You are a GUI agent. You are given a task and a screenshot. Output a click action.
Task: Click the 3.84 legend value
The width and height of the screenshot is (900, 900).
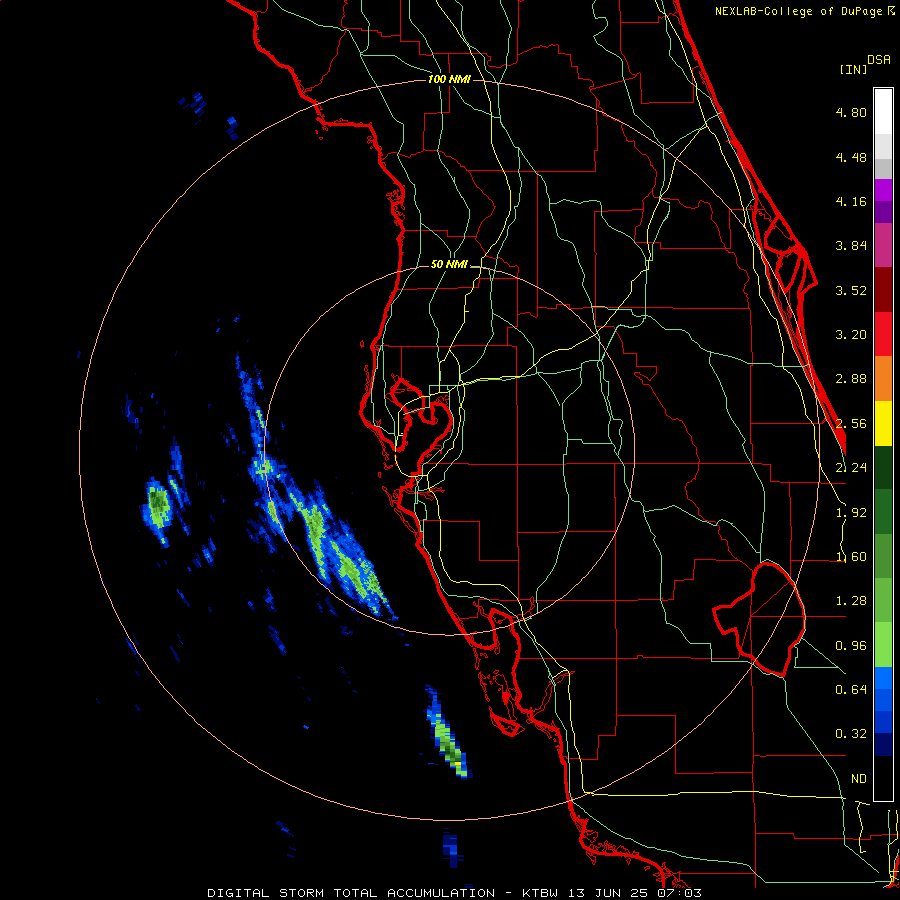(x=851, y=246)
